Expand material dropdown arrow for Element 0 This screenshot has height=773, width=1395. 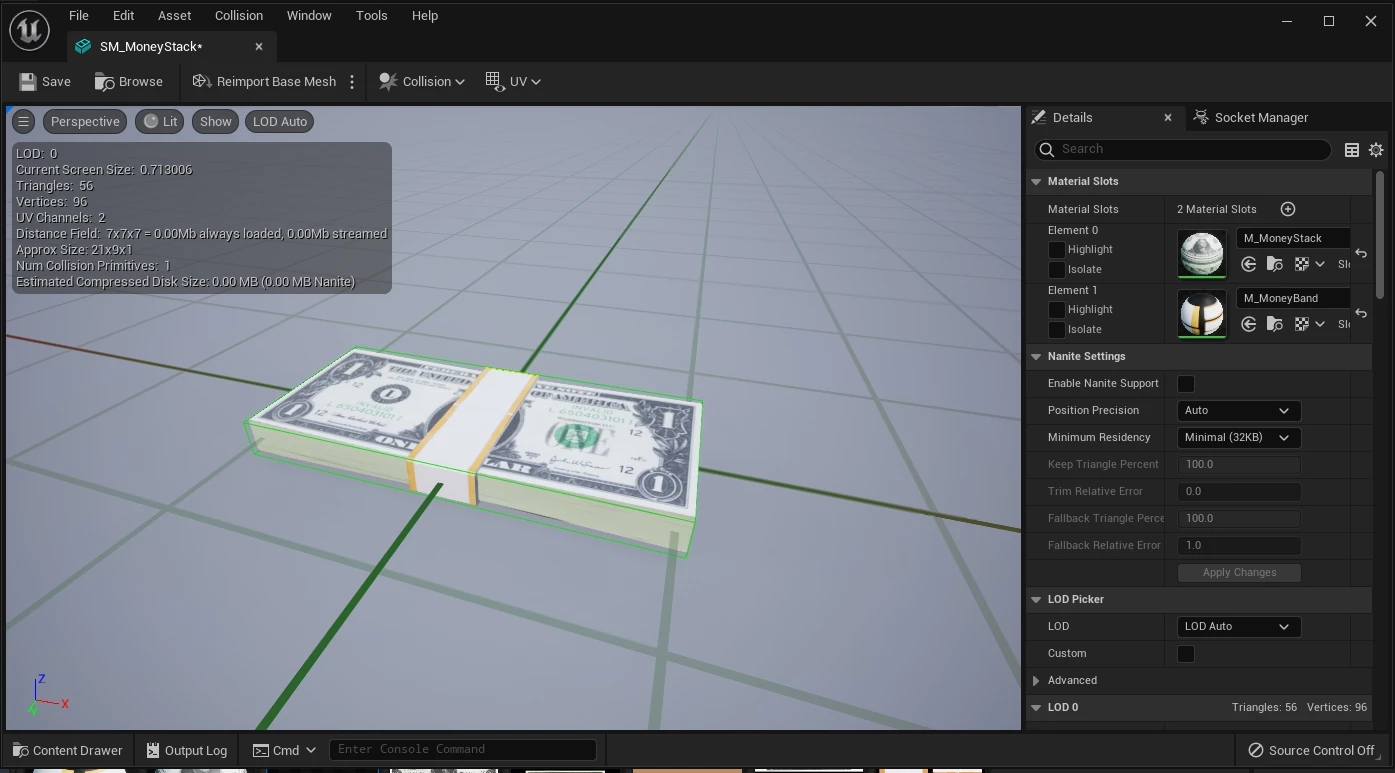pos(1320,264)
